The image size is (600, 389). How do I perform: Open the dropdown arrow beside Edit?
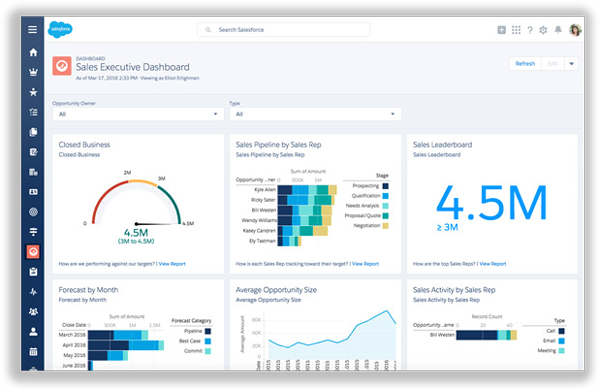pos(571,63)
